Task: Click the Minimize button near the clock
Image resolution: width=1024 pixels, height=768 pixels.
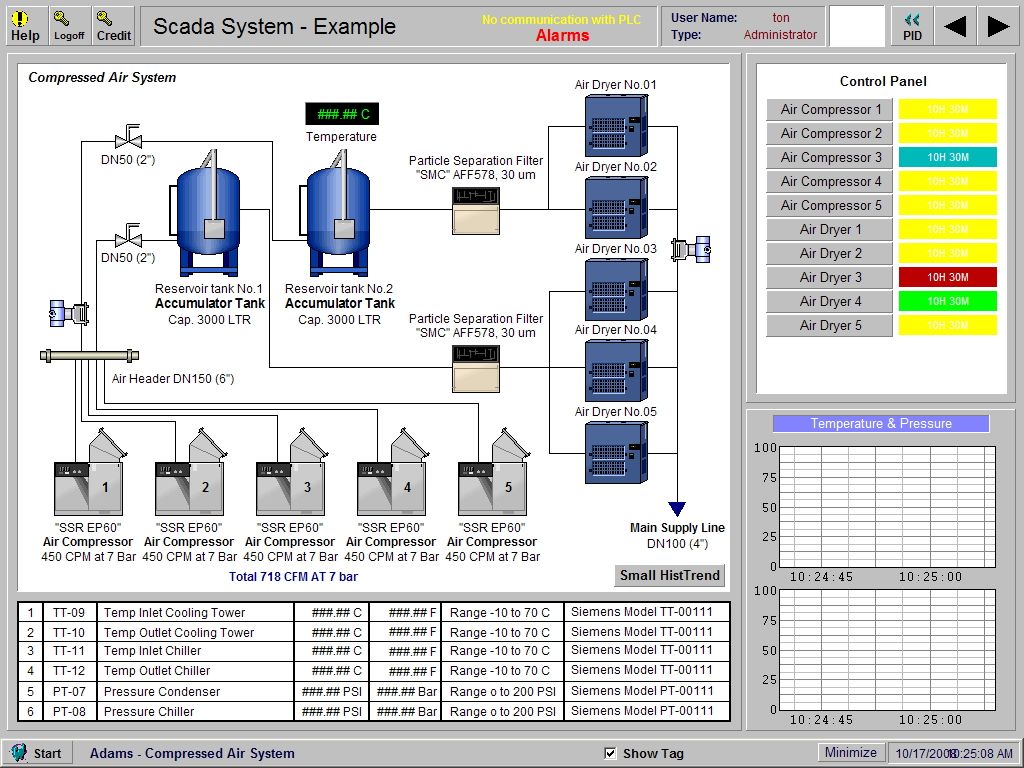Action: pos(851,752)
